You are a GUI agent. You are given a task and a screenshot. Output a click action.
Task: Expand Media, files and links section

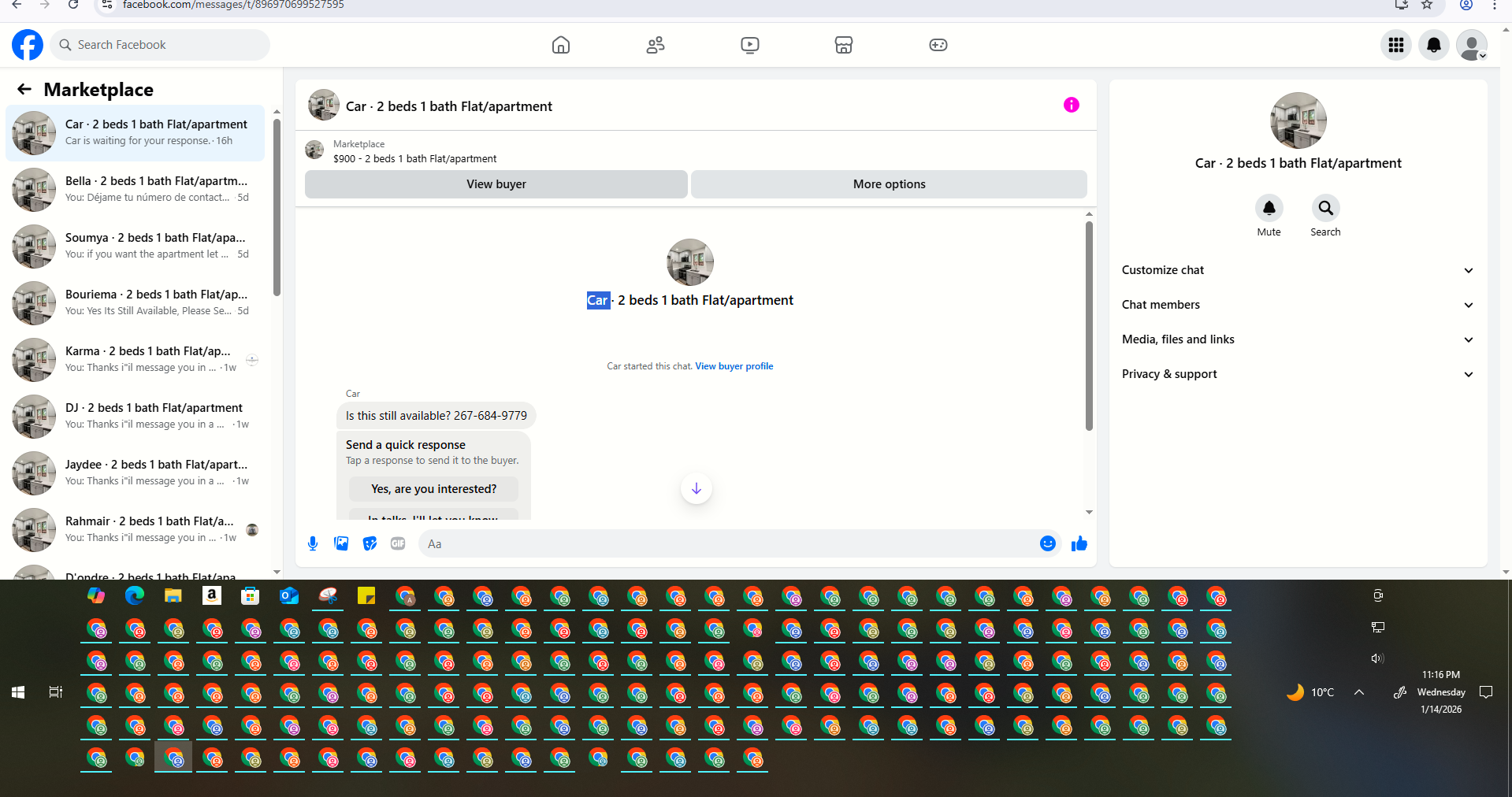(x=1298, y=339)
